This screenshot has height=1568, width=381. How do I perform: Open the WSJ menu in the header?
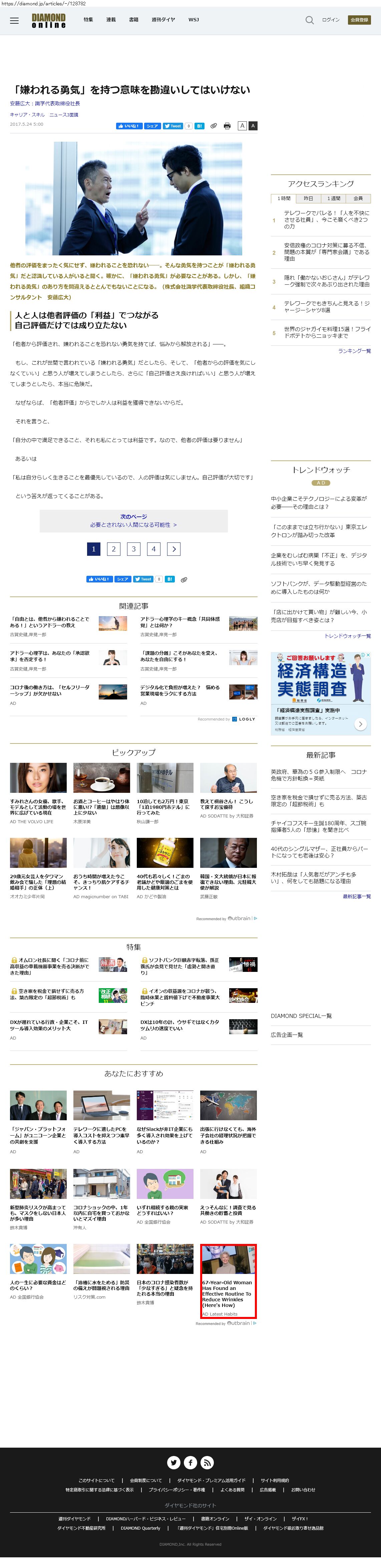tap(194, 20)
